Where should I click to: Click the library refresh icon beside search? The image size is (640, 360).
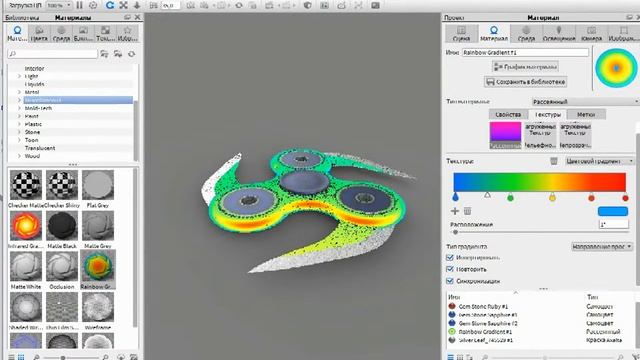click(x=131, y=54)
